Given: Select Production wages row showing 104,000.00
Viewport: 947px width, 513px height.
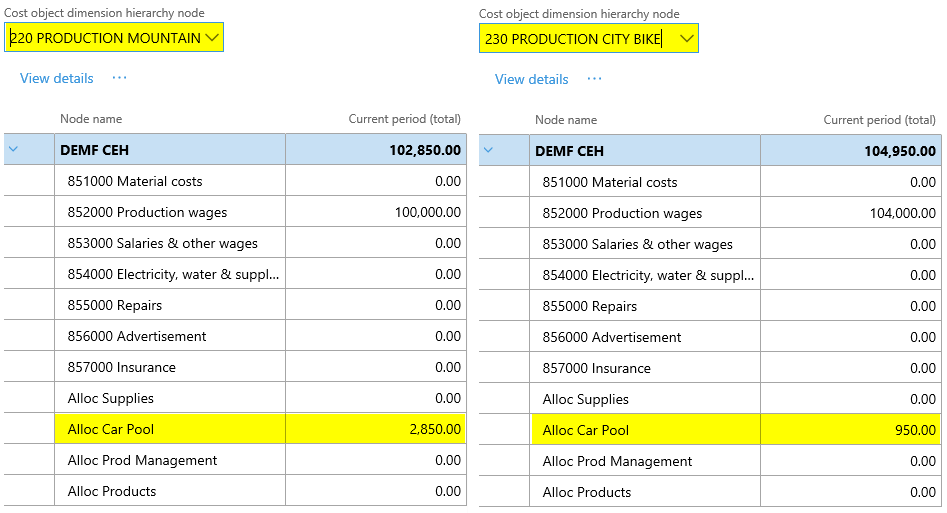Looking at the screenshot, I should pyautogui.click(x=622, y=213).
